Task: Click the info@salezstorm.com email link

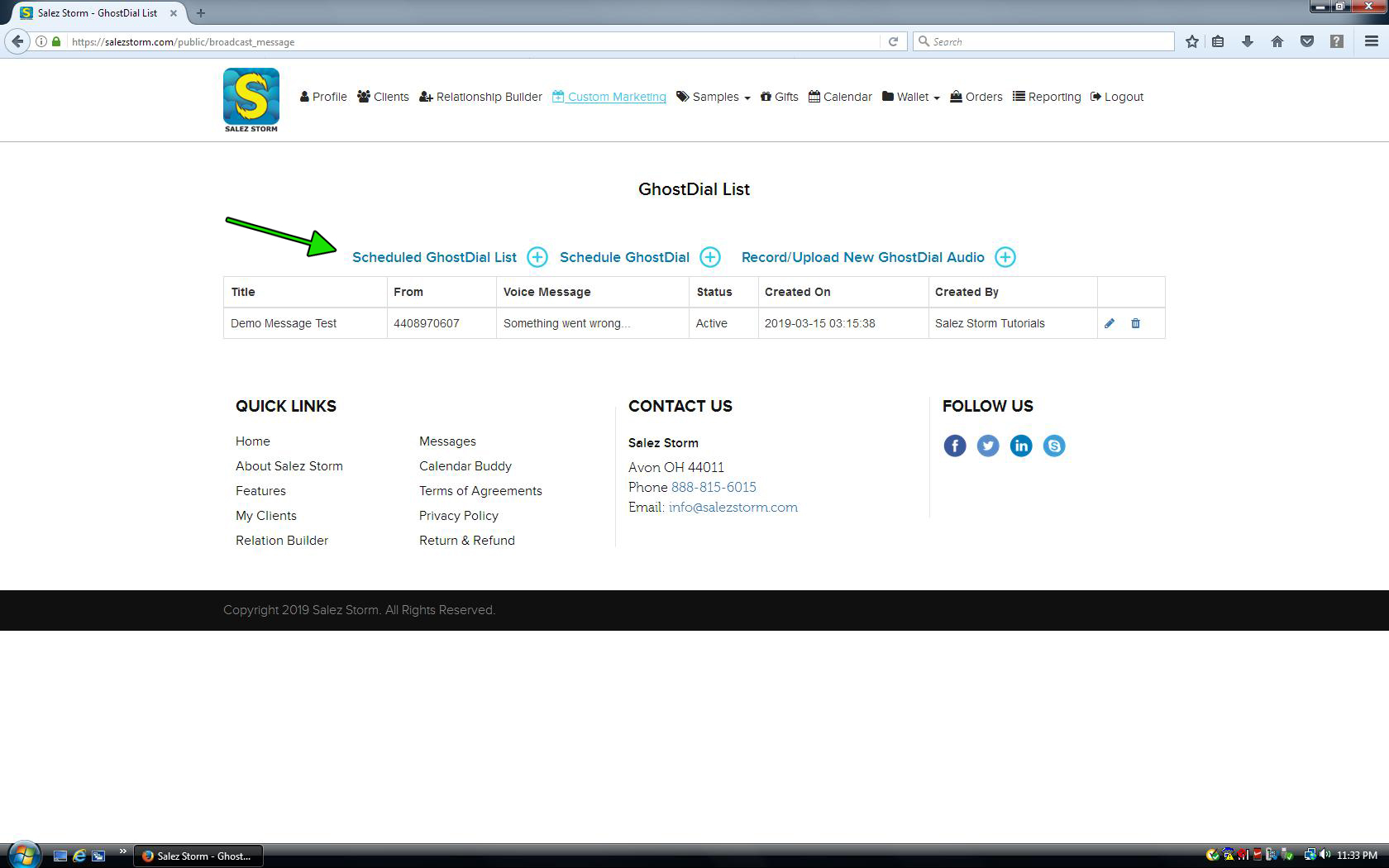Action: click(733, 508)
